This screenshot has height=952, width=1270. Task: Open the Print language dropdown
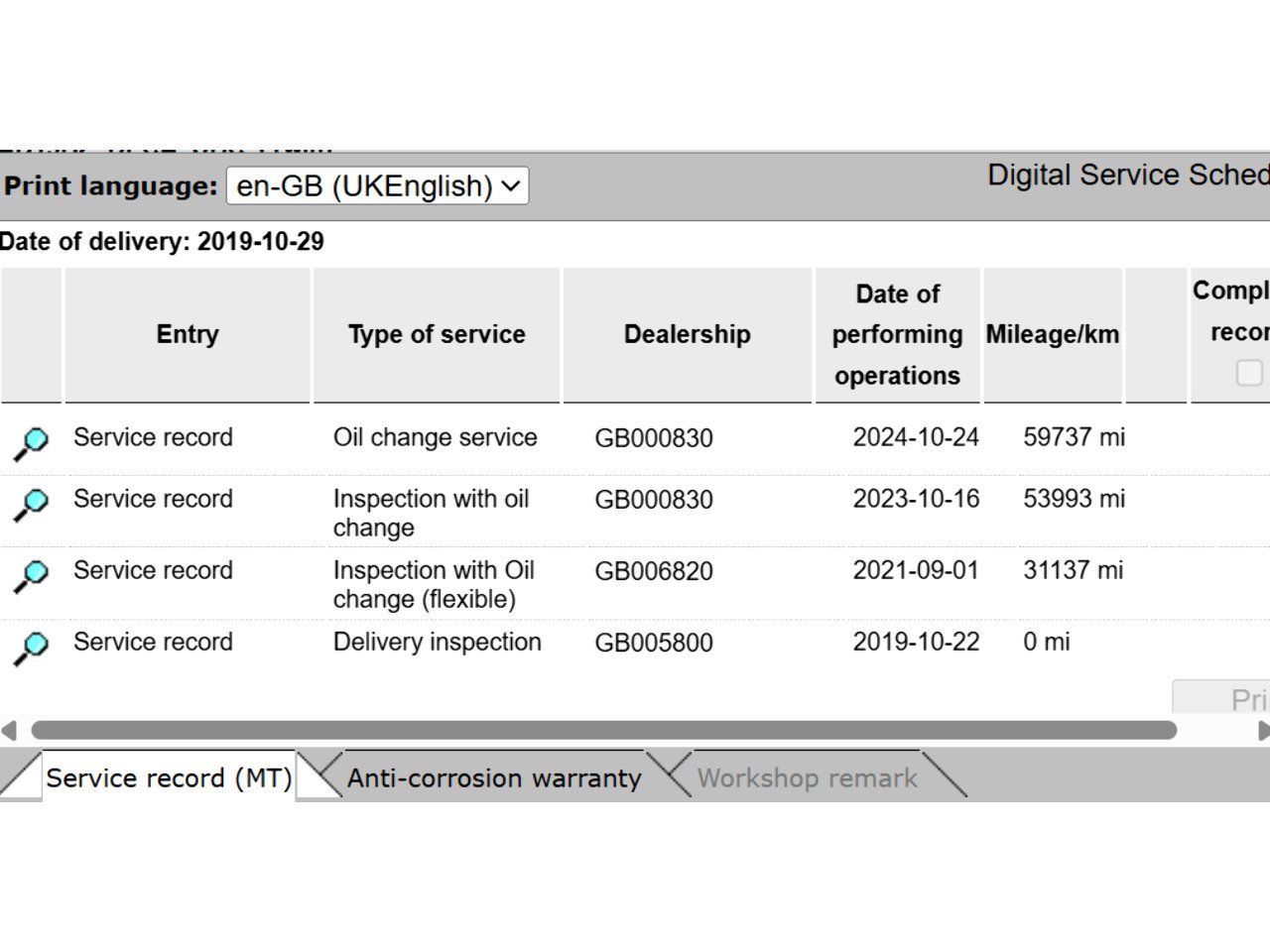click(x=377, y=186)
